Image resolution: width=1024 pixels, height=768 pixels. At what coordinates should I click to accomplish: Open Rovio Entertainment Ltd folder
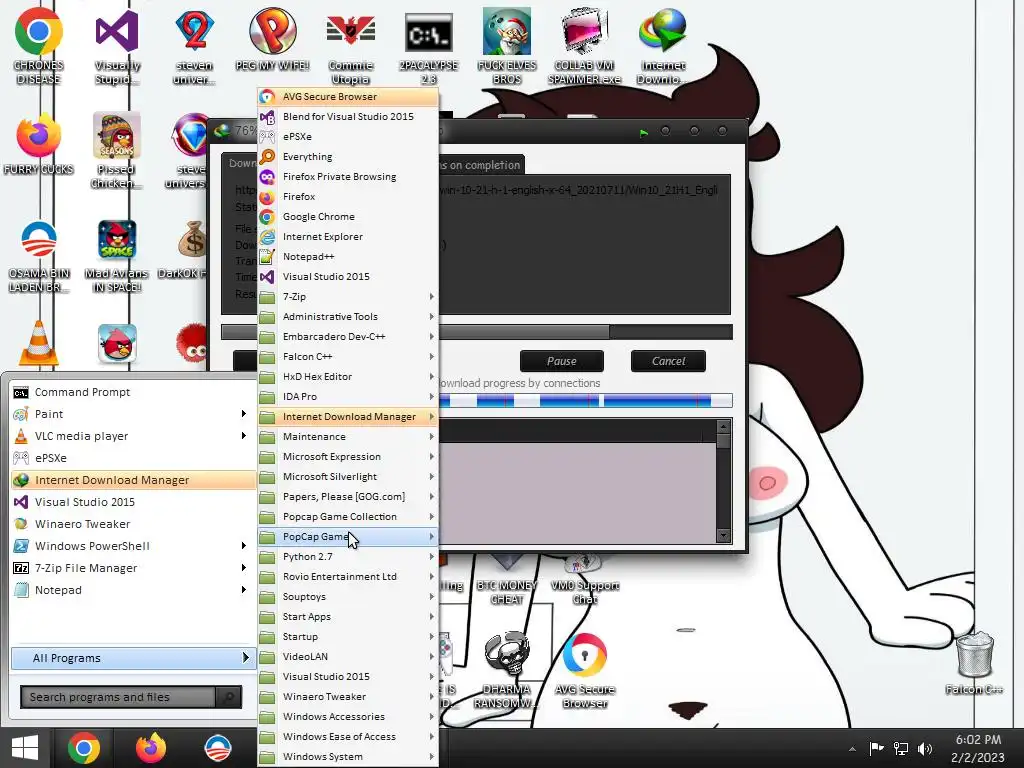pyautogui.click(x=348, y=577)
